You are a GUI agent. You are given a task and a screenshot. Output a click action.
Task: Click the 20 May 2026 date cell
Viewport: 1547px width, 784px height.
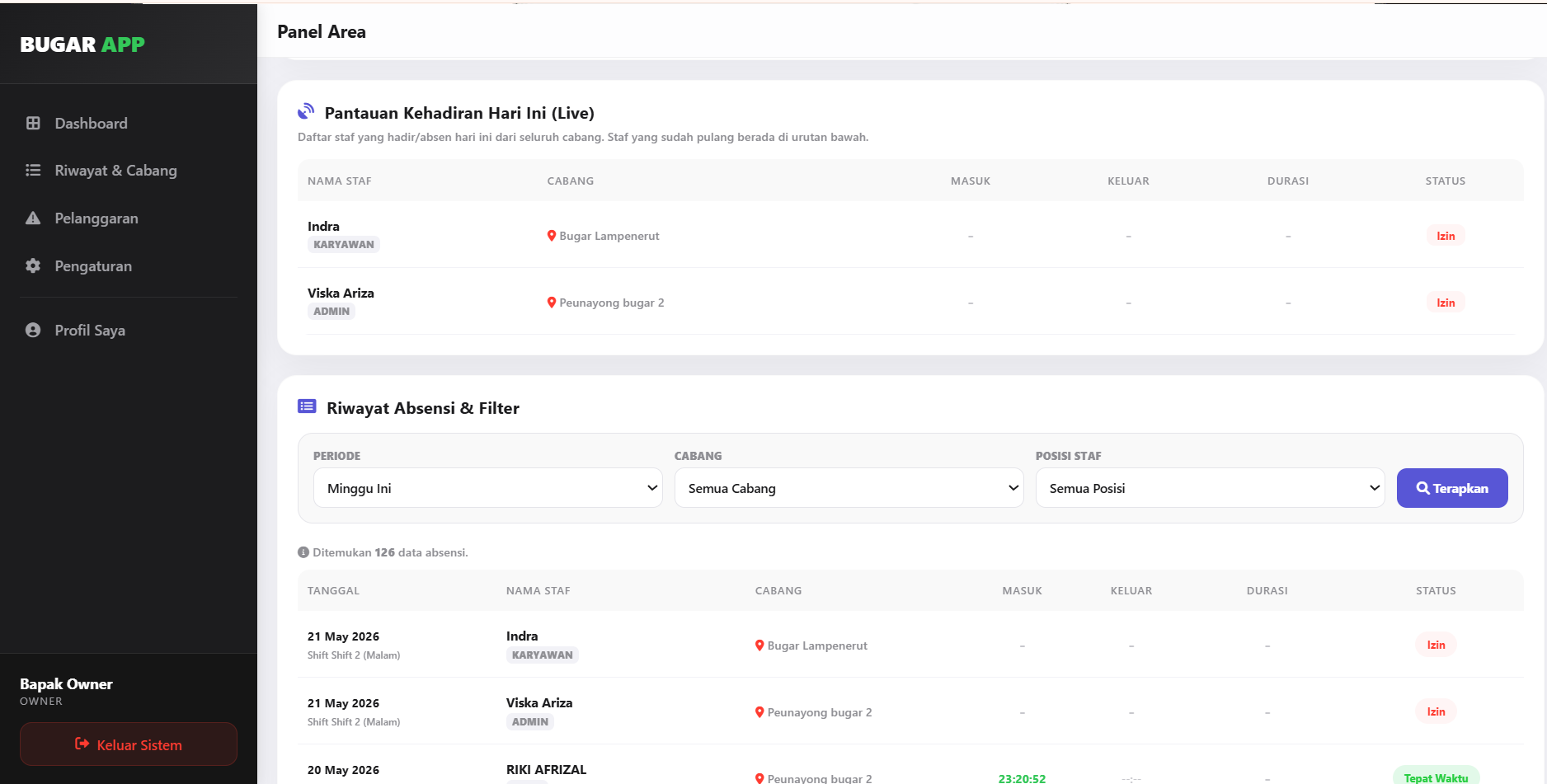343,770
